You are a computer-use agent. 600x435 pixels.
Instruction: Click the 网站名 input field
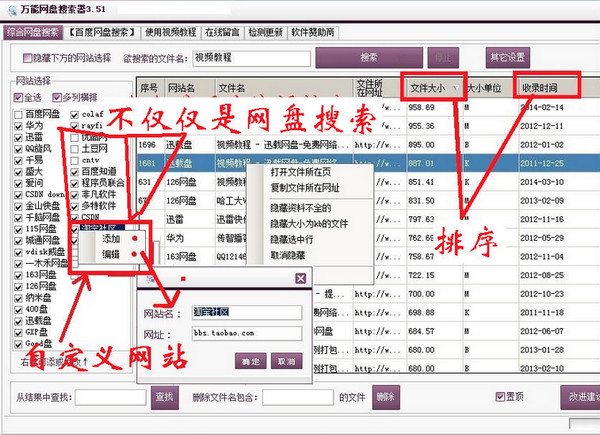[x=247, y=312]
